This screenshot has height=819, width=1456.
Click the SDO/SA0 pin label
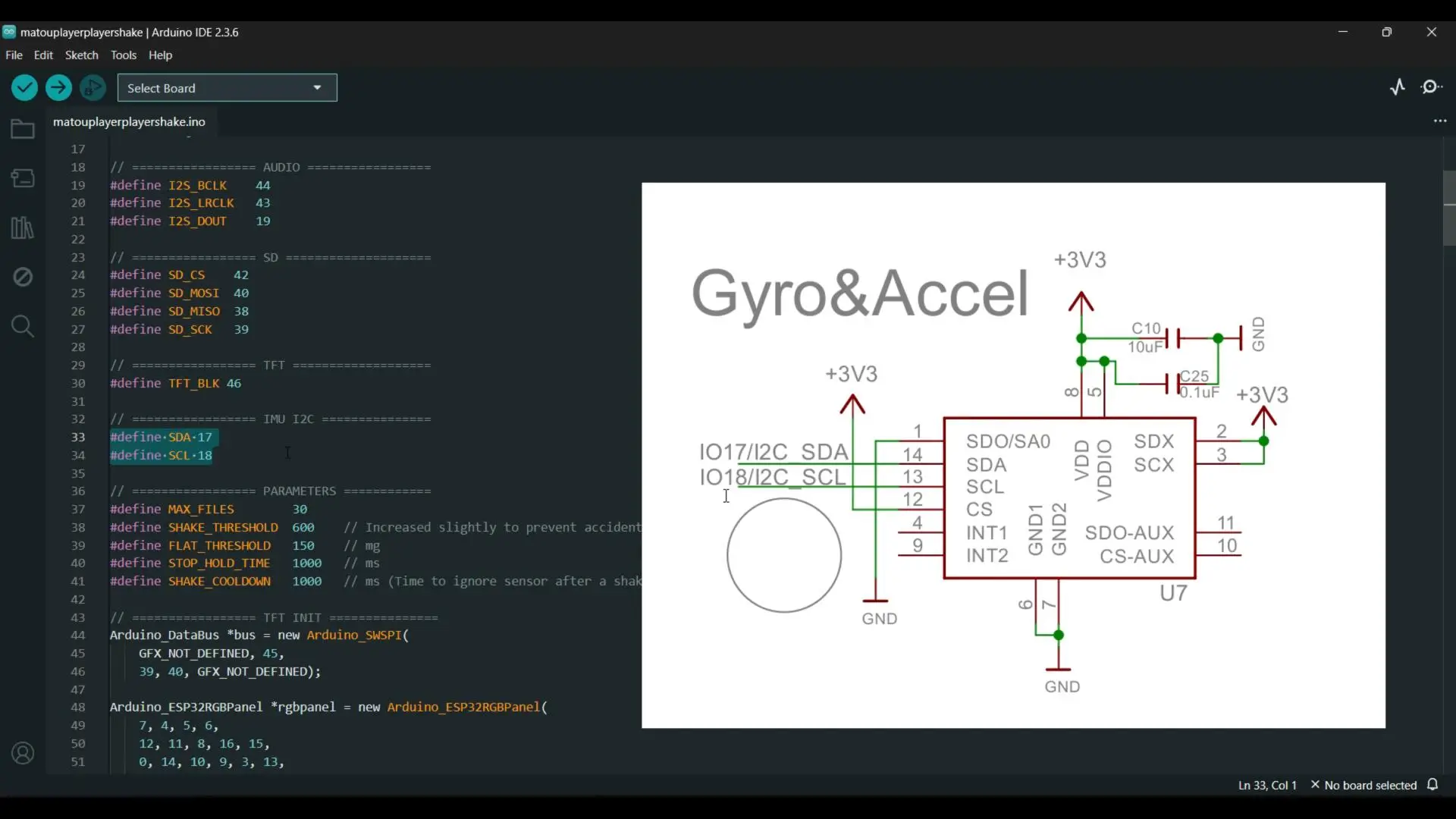(1008, 441)
